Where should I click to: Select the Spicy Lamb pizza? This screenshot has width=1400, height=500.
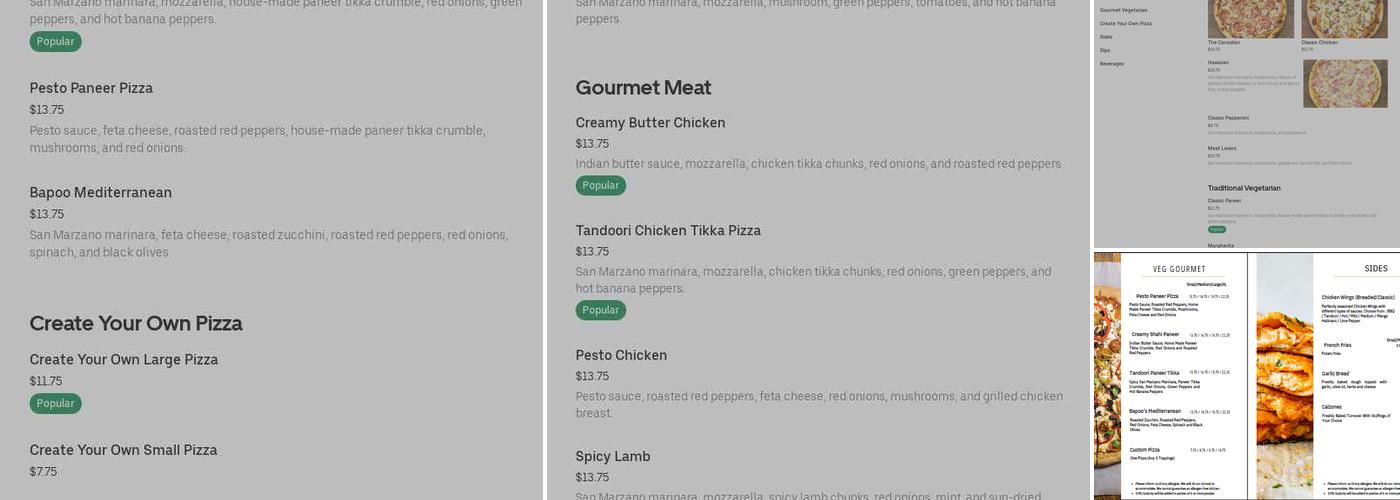tap(613, 457)
